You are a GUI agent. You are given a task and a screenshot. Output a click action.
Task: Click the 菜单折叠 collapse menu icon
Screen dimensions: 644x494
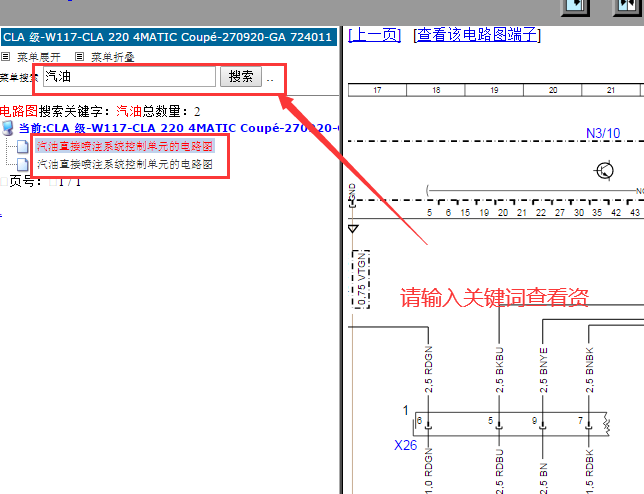click(x=80, y=57)
